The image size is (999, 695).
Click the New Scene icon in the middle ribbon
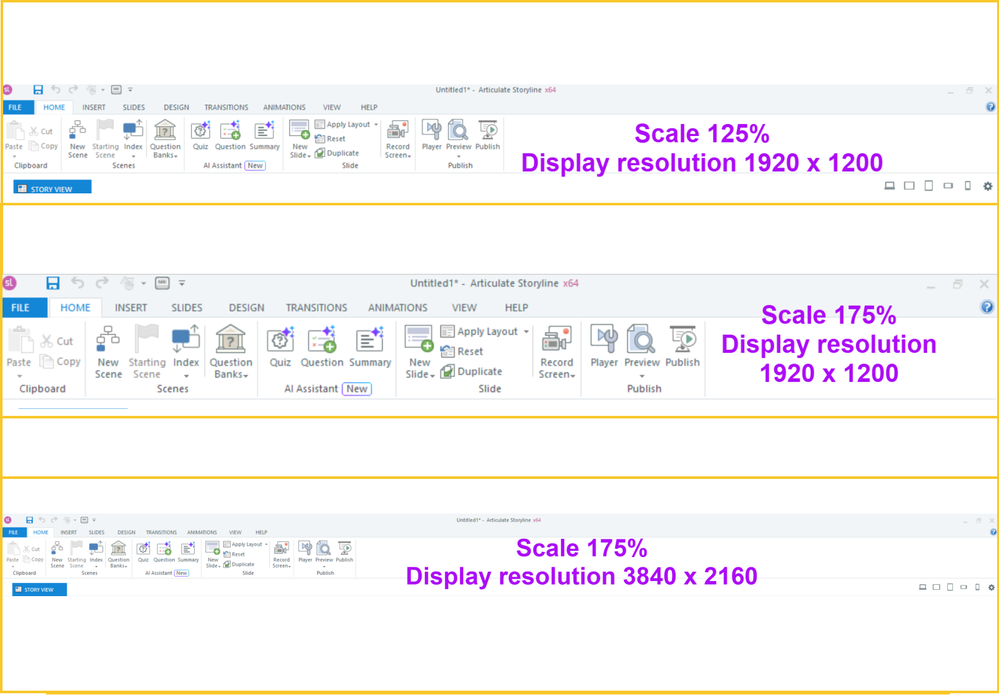(108, 341)
